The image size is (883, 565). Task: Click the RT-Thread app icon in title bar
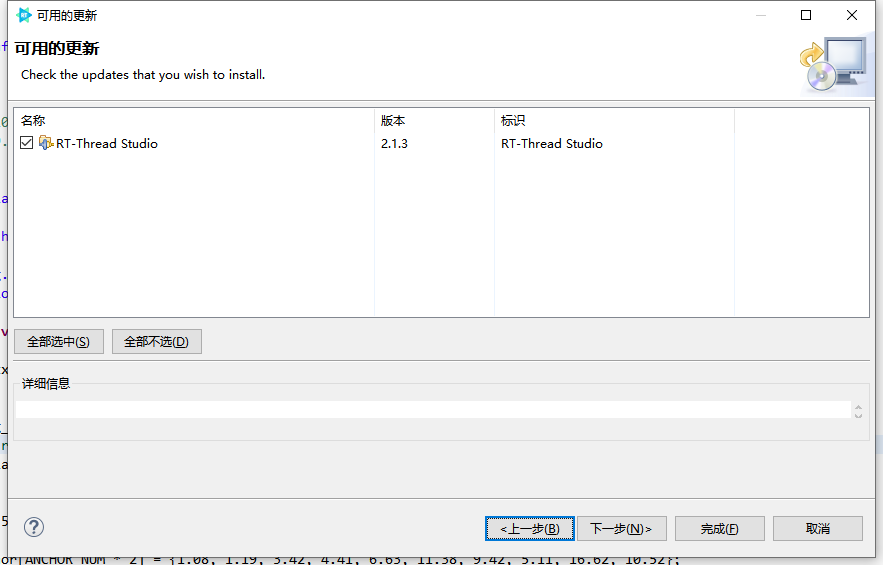tap(24, 15)
